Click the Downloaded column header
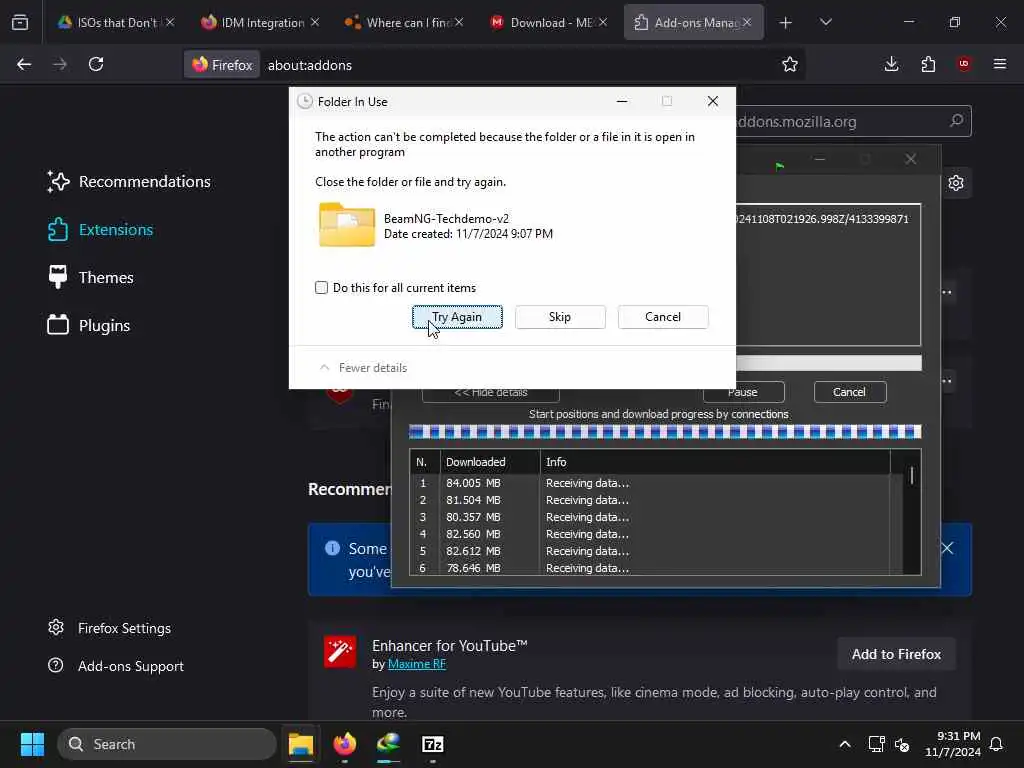 [490, 462]
